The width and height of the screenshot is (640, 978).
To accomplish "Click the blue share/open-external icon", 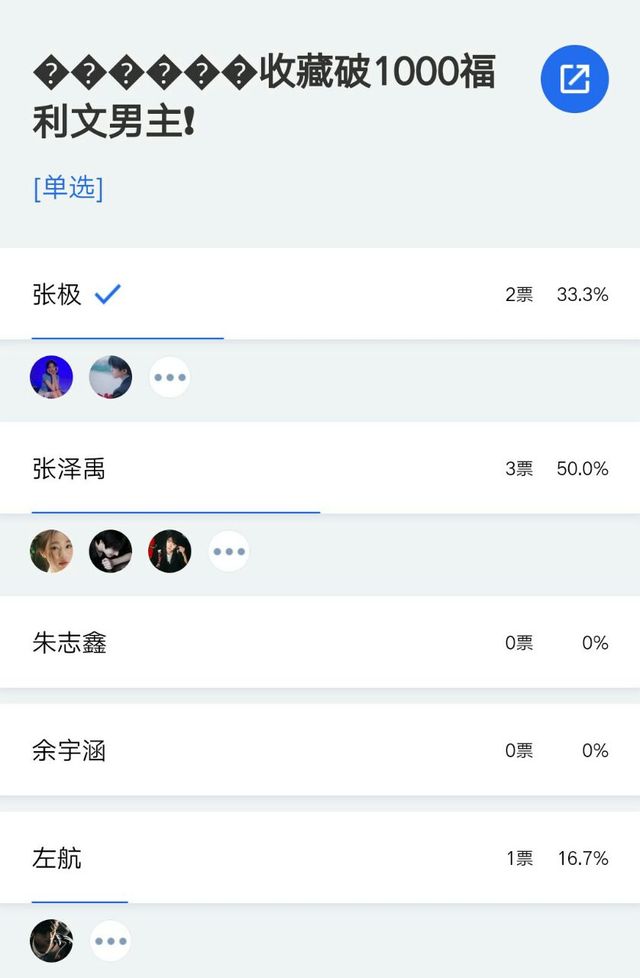I will click(575, 79).
